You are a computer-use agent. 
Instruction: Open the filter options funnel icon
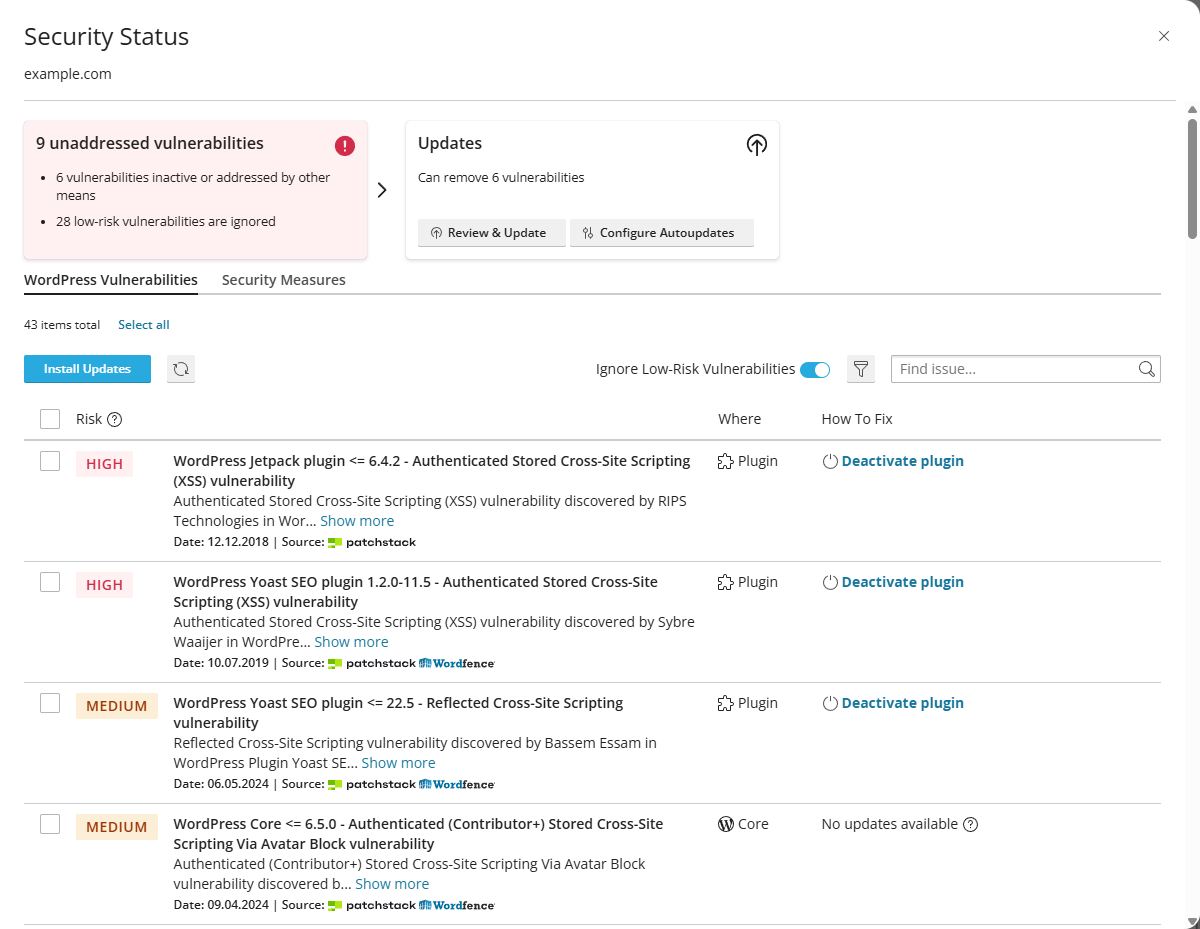tap(861, 369)
